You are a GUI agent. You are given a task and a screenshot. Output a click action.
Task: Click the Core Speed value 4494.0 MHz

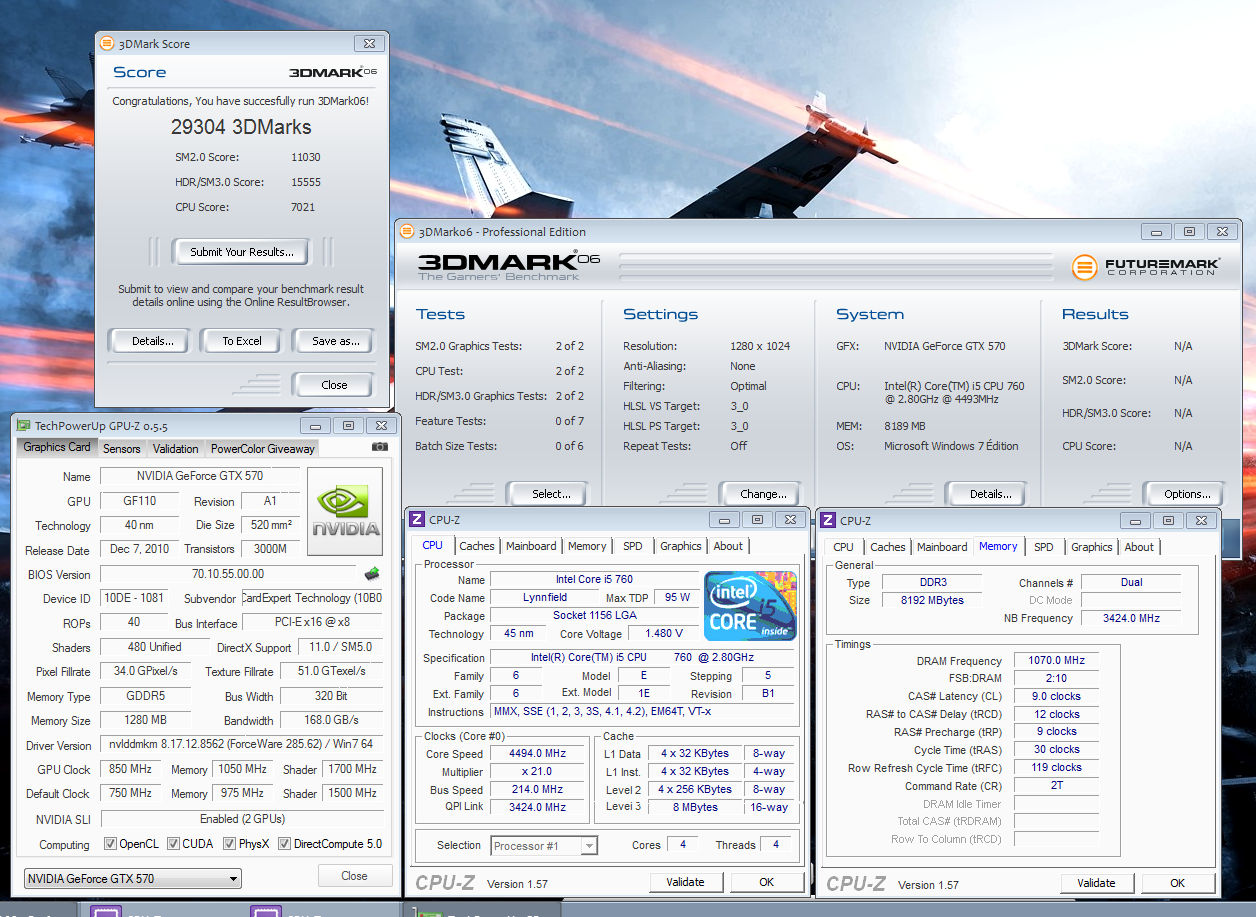(x=538, y=754)
